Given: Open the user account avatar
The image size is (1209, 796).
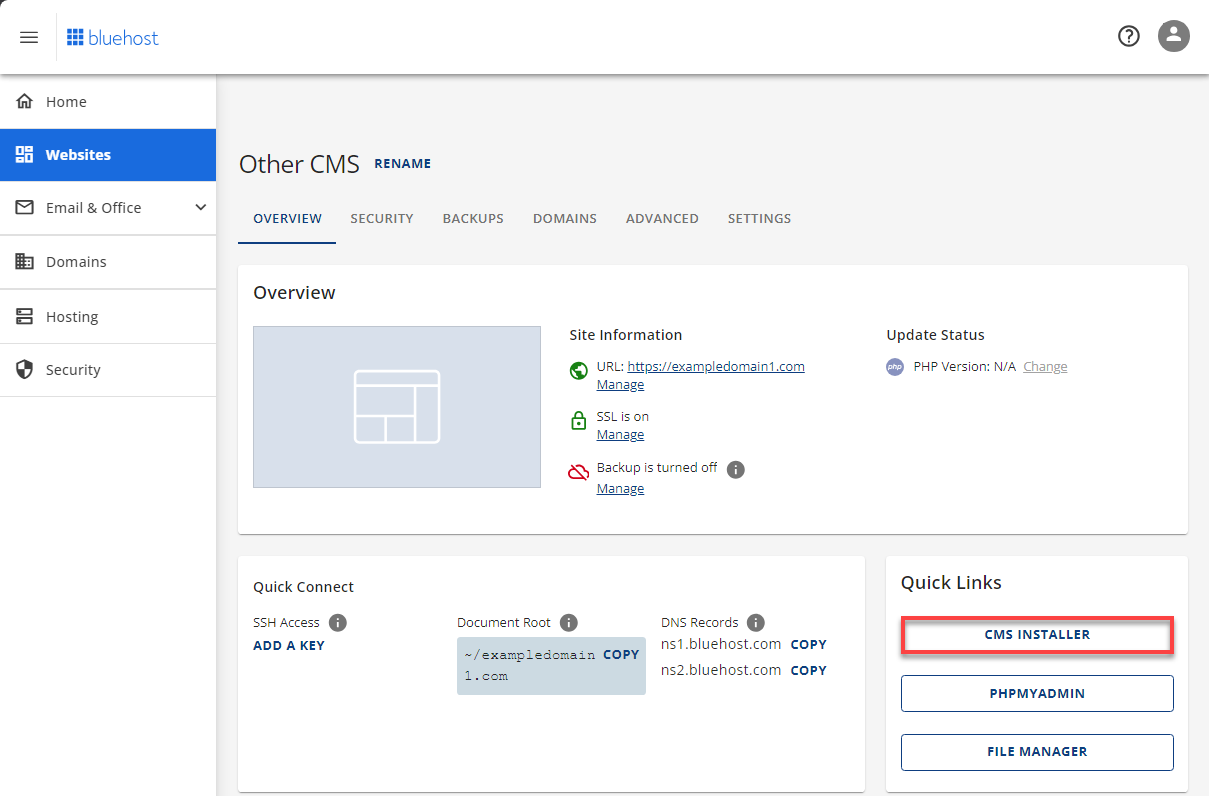Looking at the screenshot, I should [x=1173, y=36].
